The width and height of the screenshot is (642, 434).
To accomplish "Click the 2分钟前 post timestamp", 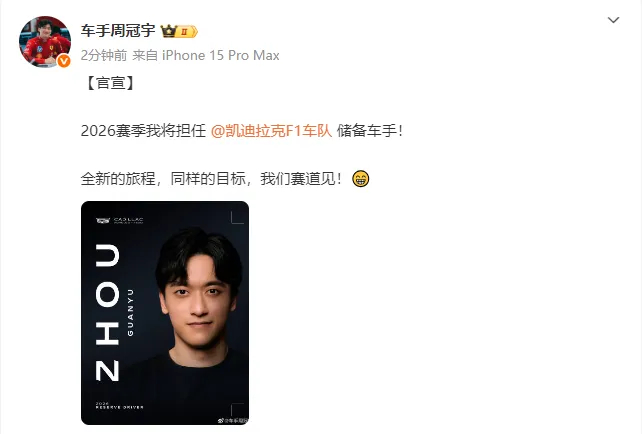I will pyautogui.click(x=104, y=55).
